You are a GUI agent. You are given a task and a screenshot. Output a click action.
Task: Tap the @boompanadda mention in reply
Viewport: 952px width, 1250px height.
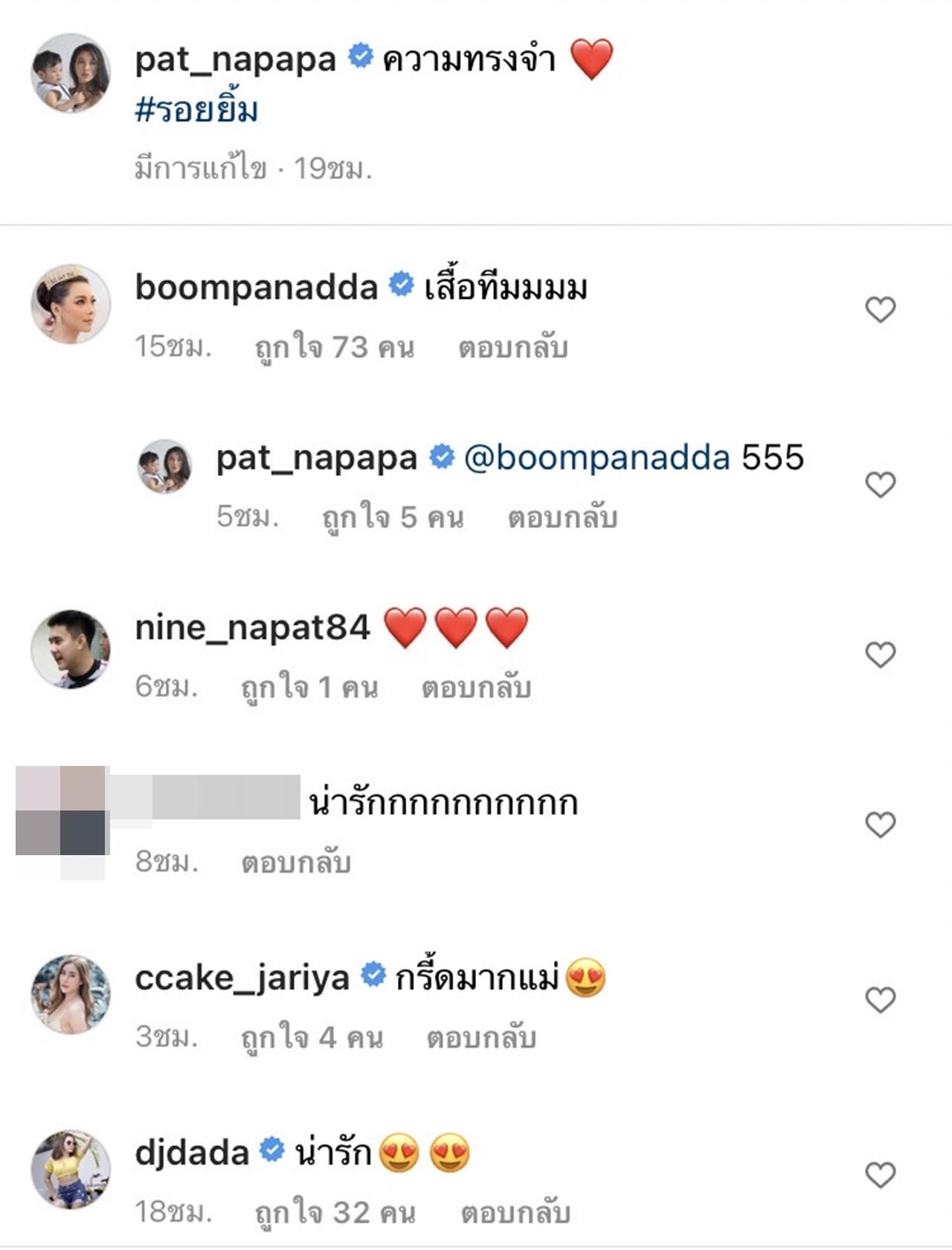(x=596, y=457)
